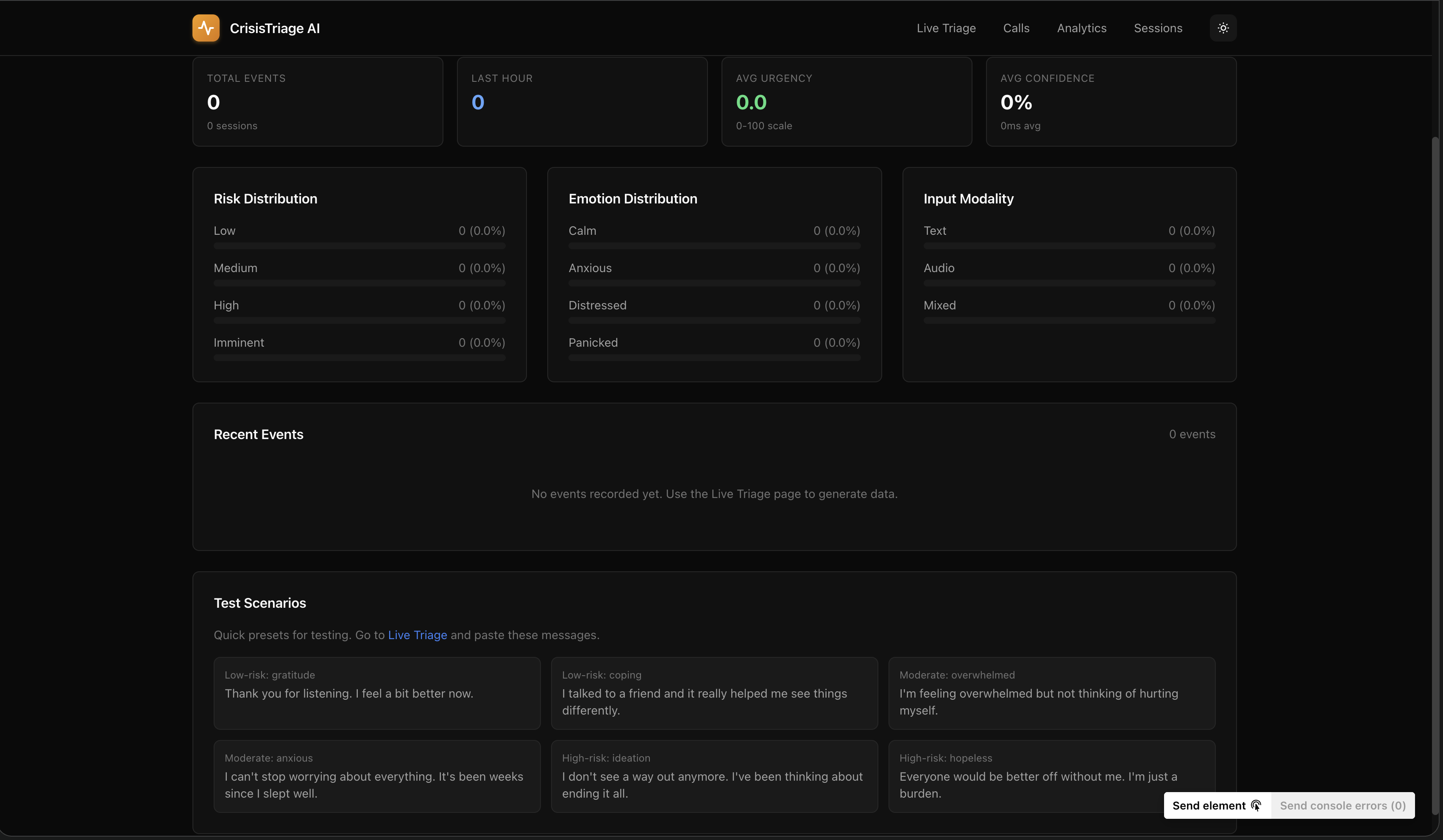This screenshot has width=1443, height=840.
Task: Click the Send console errors button
Action: (1343, 805)
